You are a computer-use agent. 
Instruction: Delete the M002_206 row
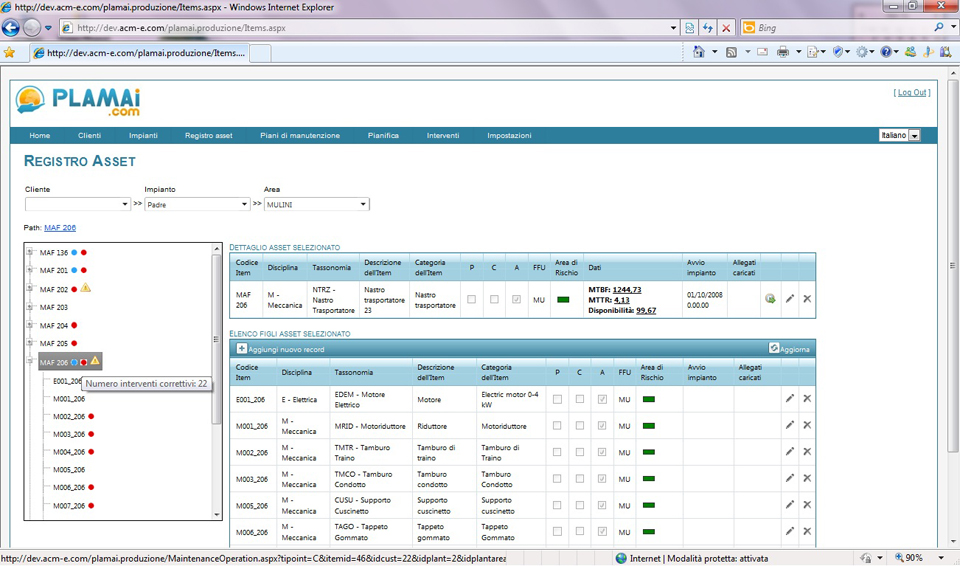(807, 451)
